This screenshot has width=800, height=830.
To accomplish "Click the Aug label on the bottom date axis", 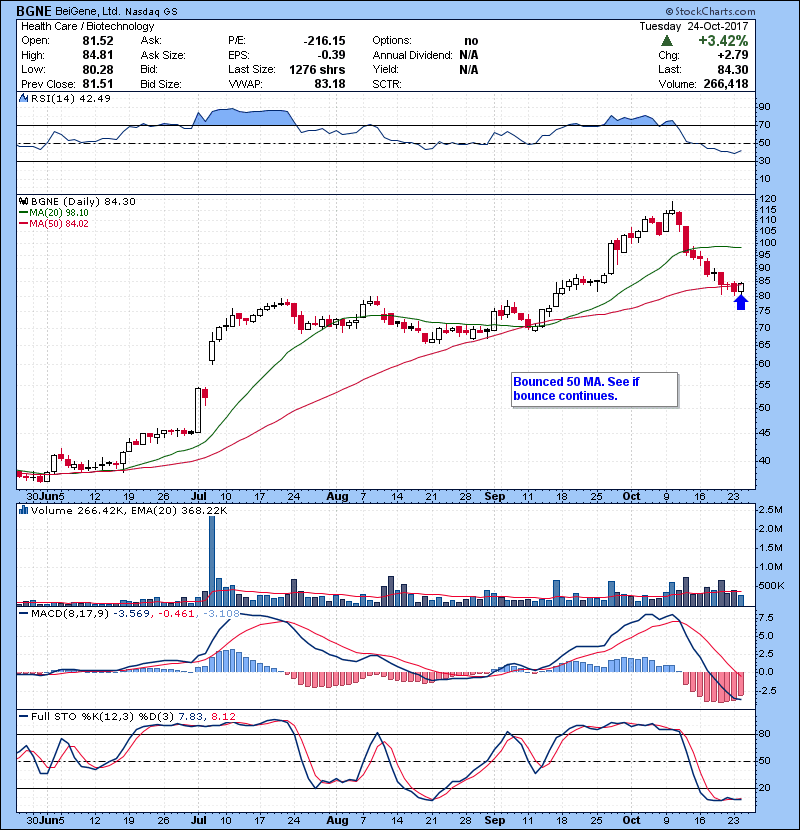I will [x=337, y=820].
